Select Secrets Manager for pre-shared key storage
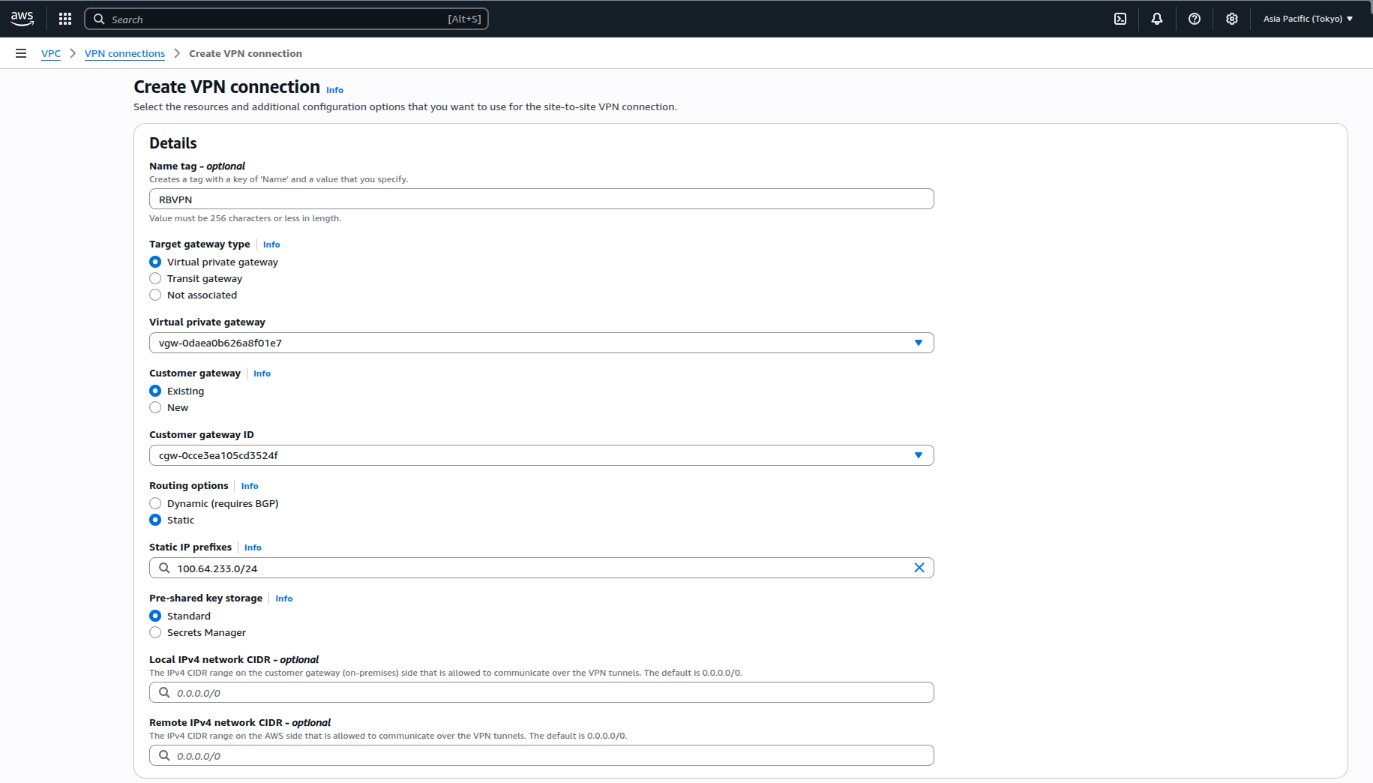 [155, 632]
